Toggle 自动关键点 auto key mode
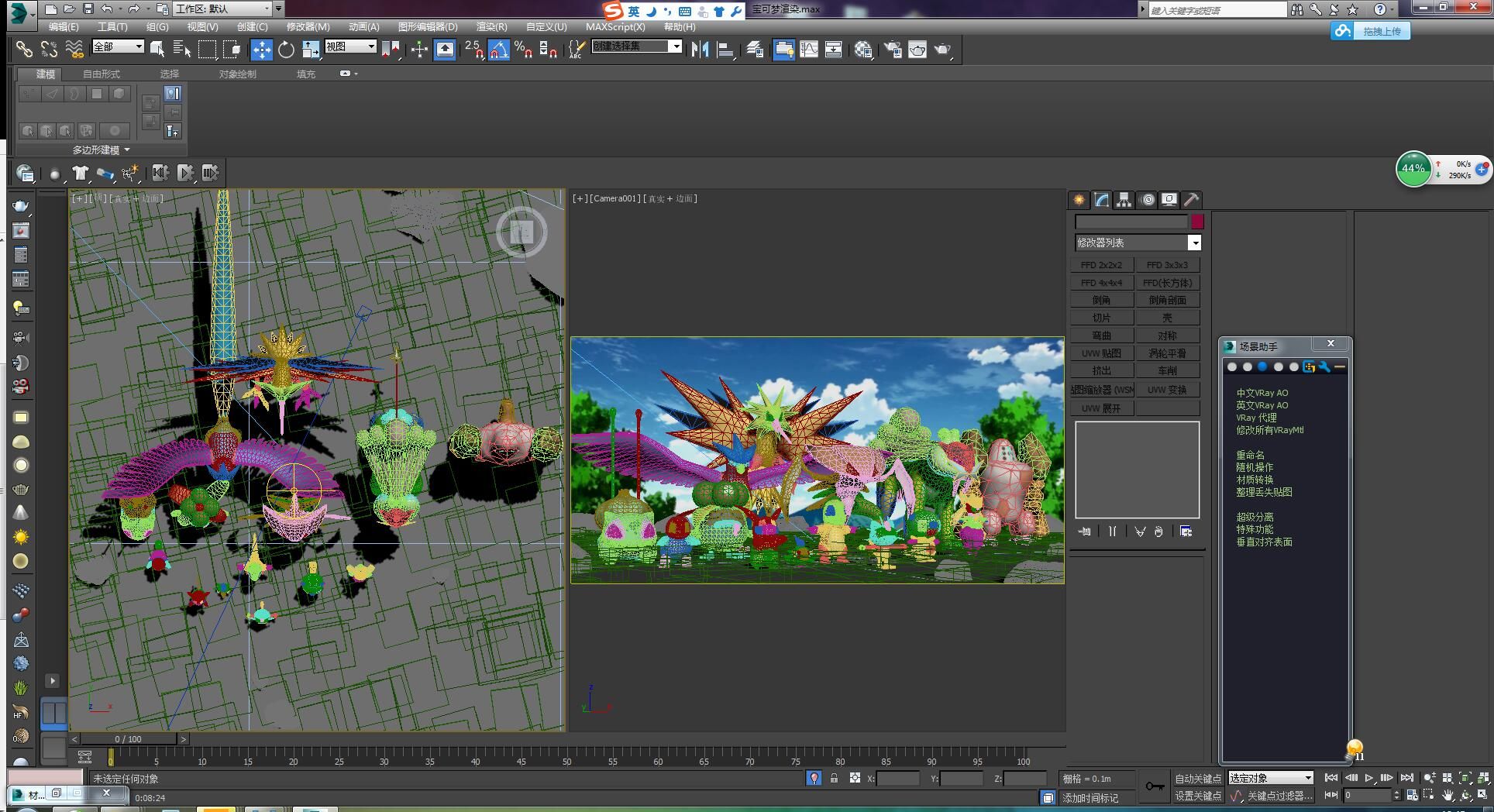 pyautogui.click(x=1197, y=778)
